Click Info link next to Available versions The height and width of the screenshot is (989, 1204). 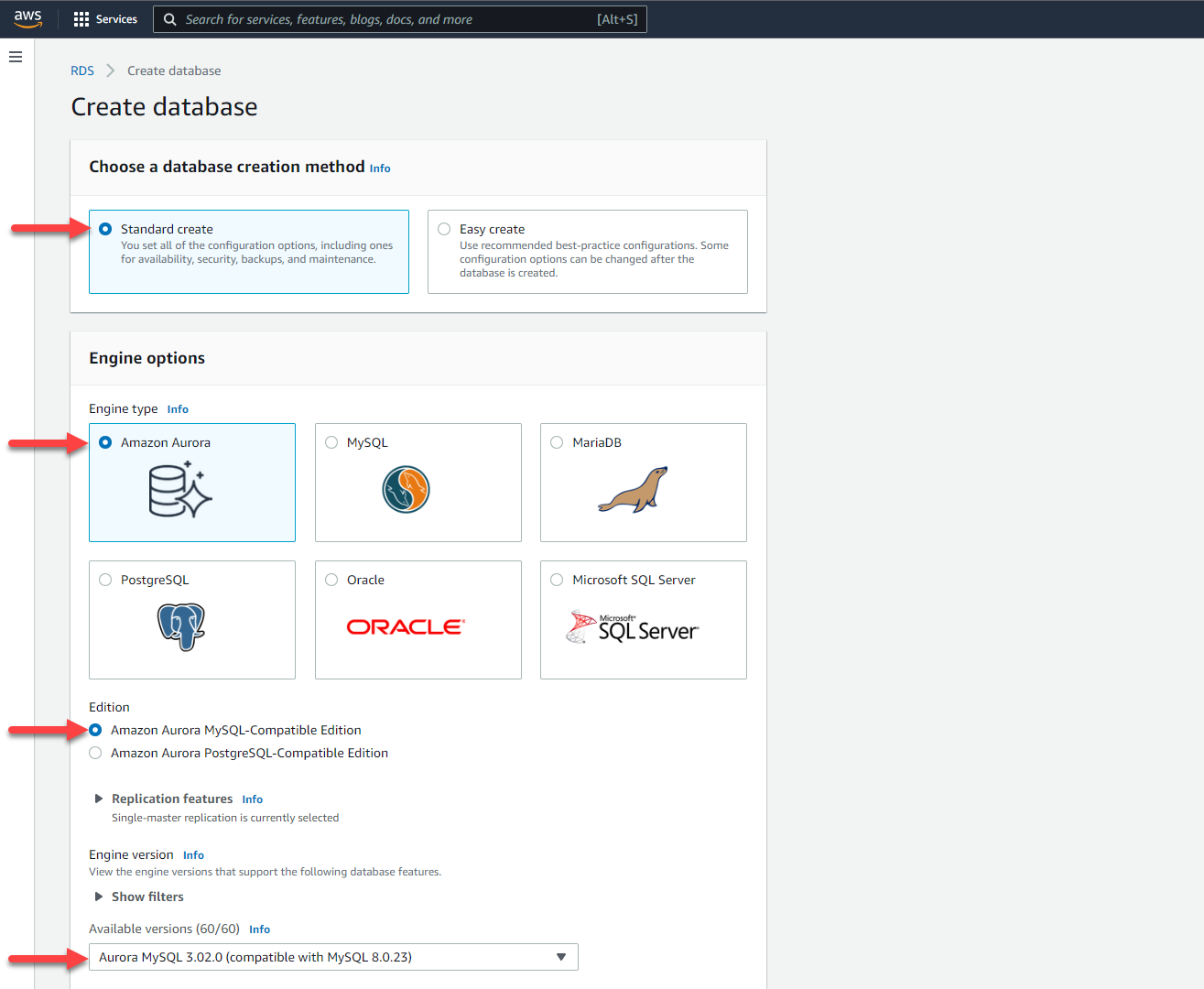point(259,929)
